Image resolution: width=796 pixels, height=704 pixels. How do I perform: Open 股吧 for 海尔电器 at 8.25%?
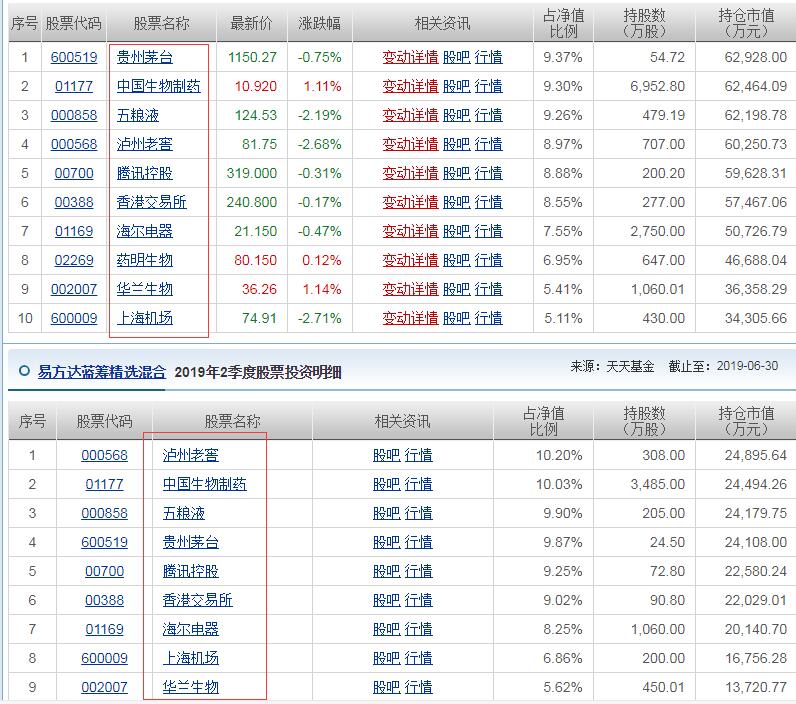click(386, 629)
